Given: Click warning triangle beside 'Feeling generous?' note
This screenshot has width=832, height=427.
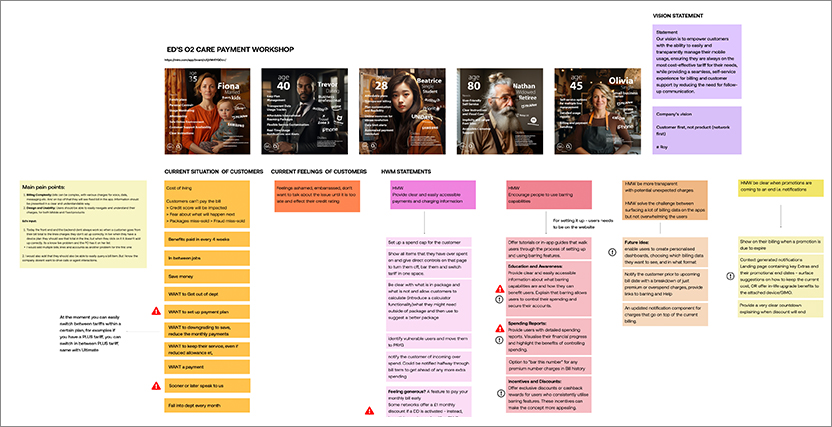Looking at the screenshot, I should point(369,411).
